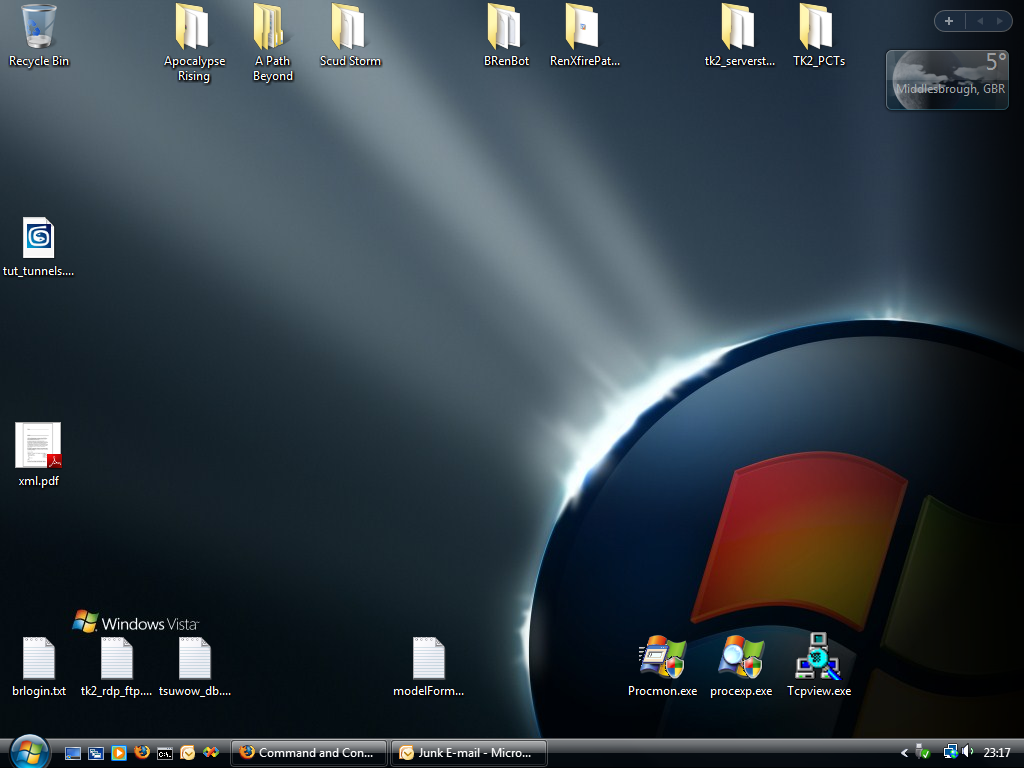The width and height of the screenshot is (1024, 768).
Task: Launch Firefox from Quick Launch bar
Action: click(x=142, y=752)
